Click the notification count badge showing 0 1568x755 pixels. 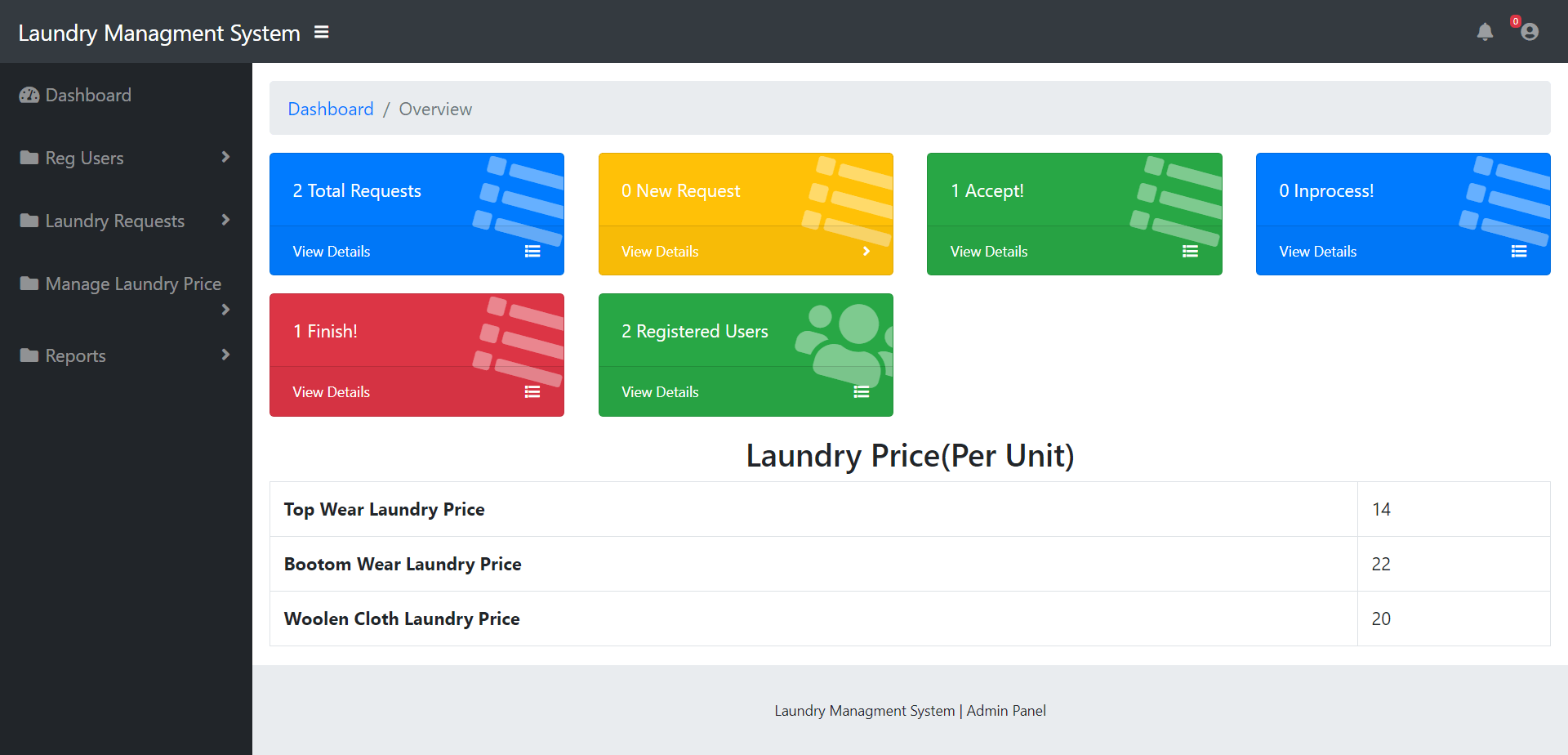tap(1516, 20)
